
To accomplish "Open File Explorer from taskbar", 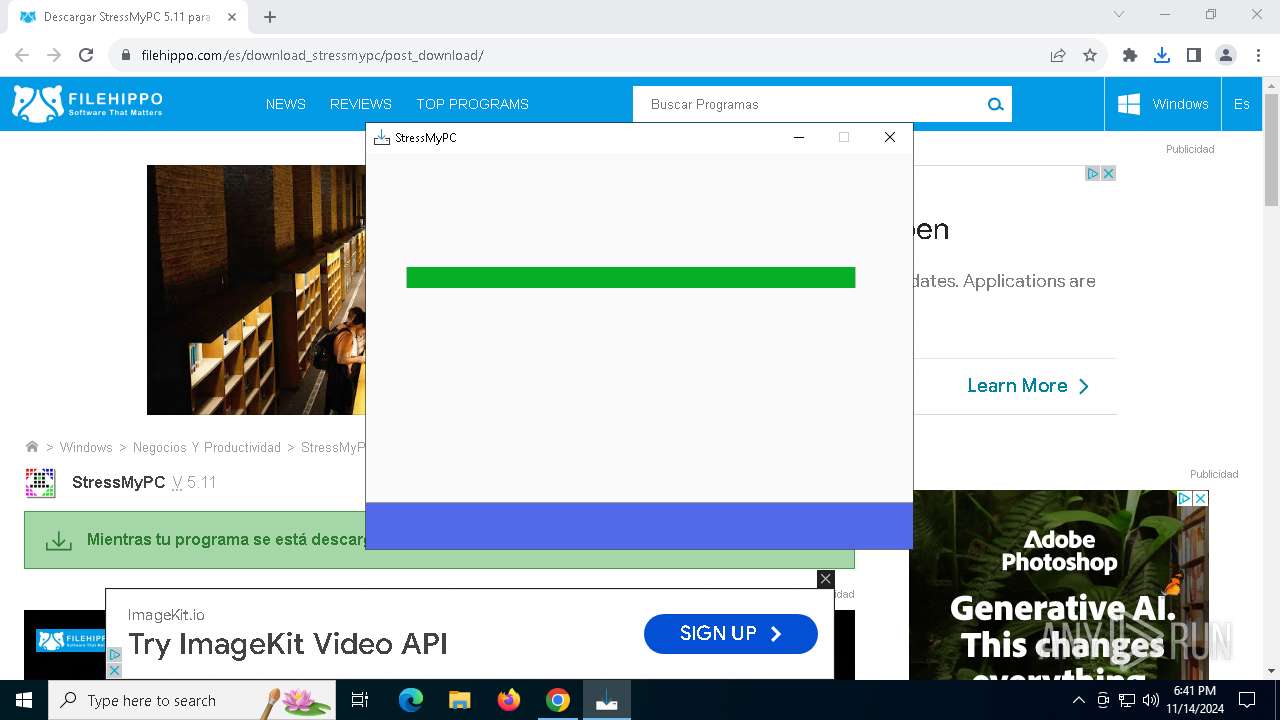I will point(459,700).
